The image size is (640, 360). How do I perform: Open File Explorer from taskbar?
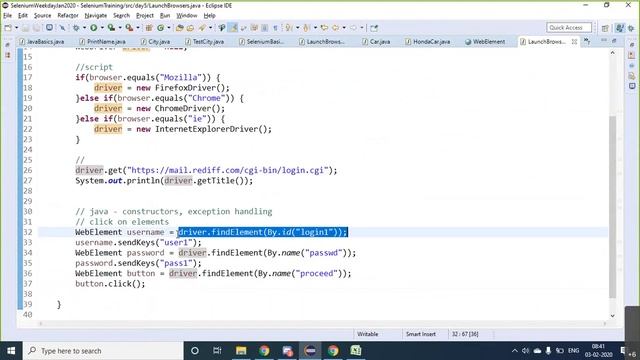pyautogui.click(x=241, y=351)
